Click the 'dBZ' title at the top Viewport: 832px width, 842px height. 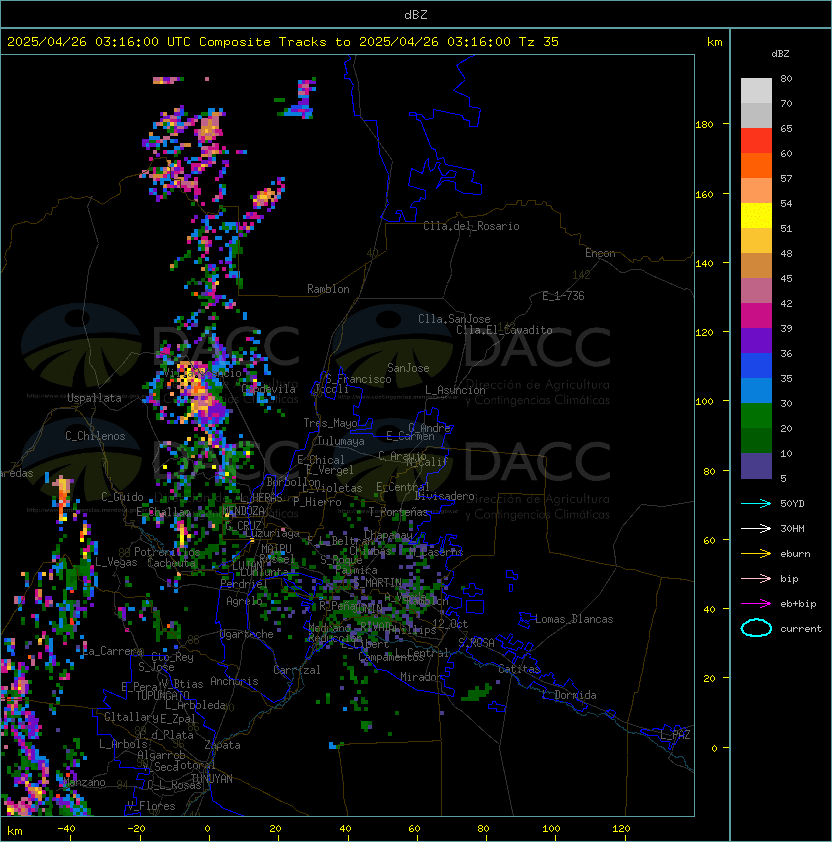pyautogui.click(x=416, y=14)
